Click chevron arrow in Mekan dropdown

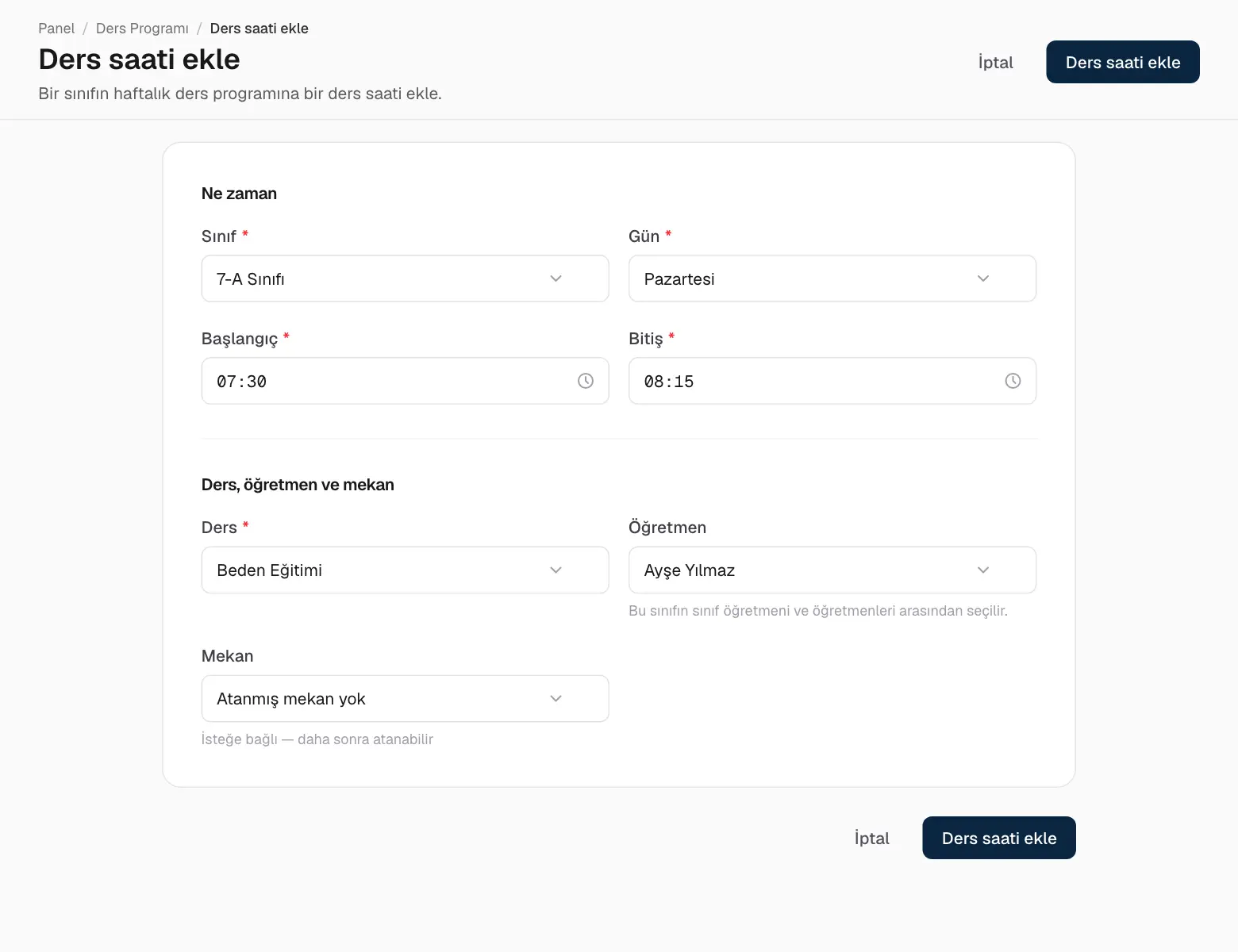(556, 698)
